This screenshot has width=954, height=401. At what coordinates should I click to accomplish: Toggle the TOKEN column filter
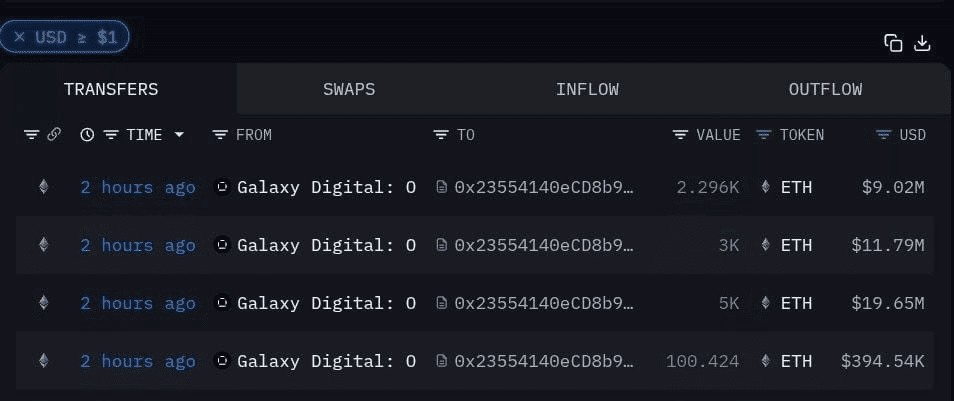tap(765, 135)
